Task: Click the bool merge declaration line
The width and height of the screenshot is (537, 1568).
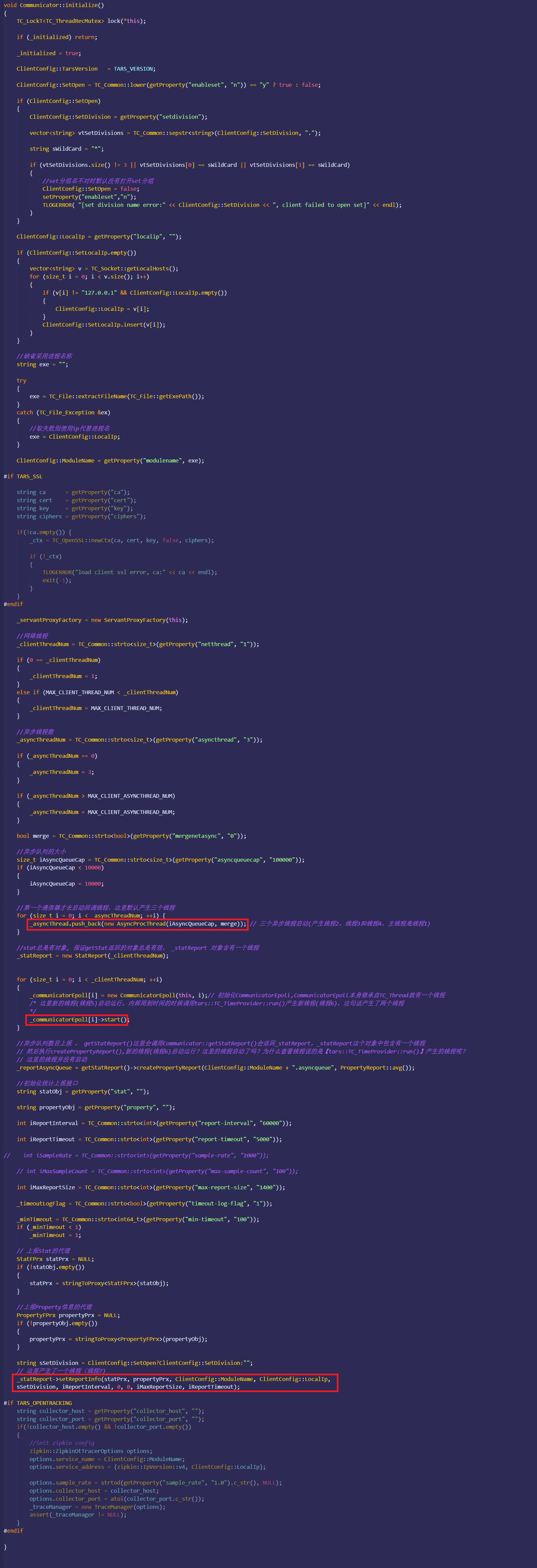Action: click(x=132, y=836)
